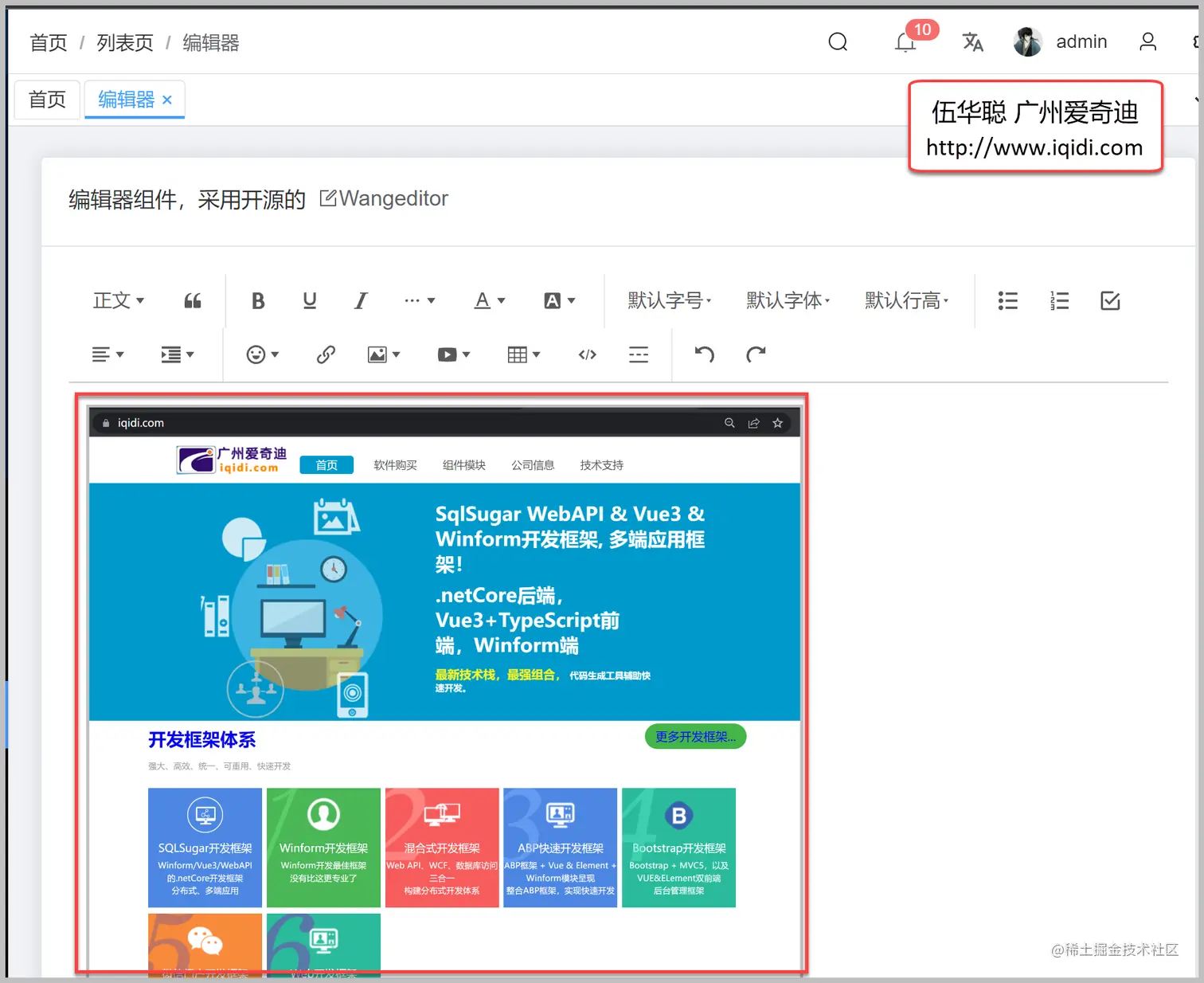The image size is (1204, 983).
Task: Open the font color dropdown
Action: [489, 300]
